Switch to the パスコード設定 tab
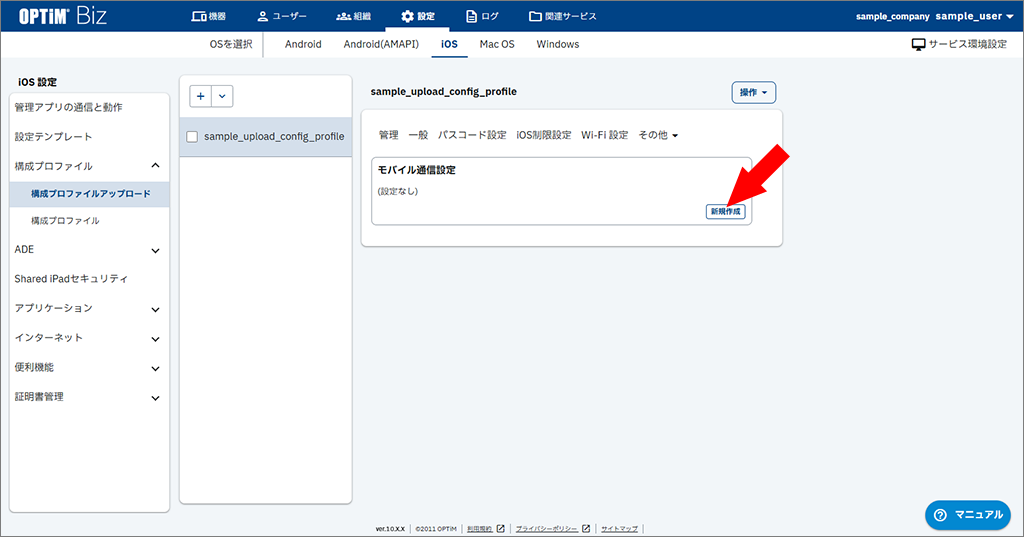The width and height of the screenshot is (1024, 537). [x=472, y=135]
